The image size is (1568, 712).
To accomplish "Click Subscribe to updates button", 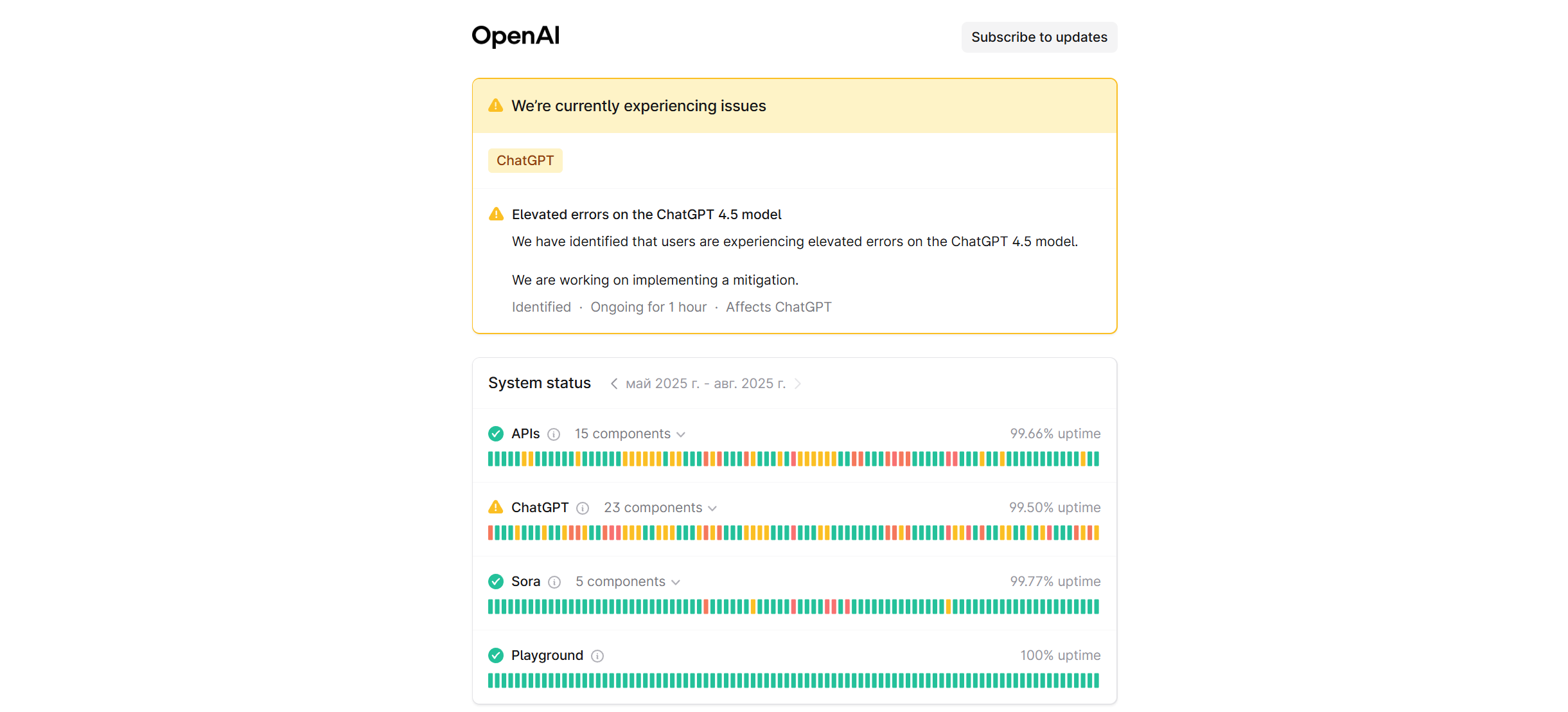I will [1039, 37].
